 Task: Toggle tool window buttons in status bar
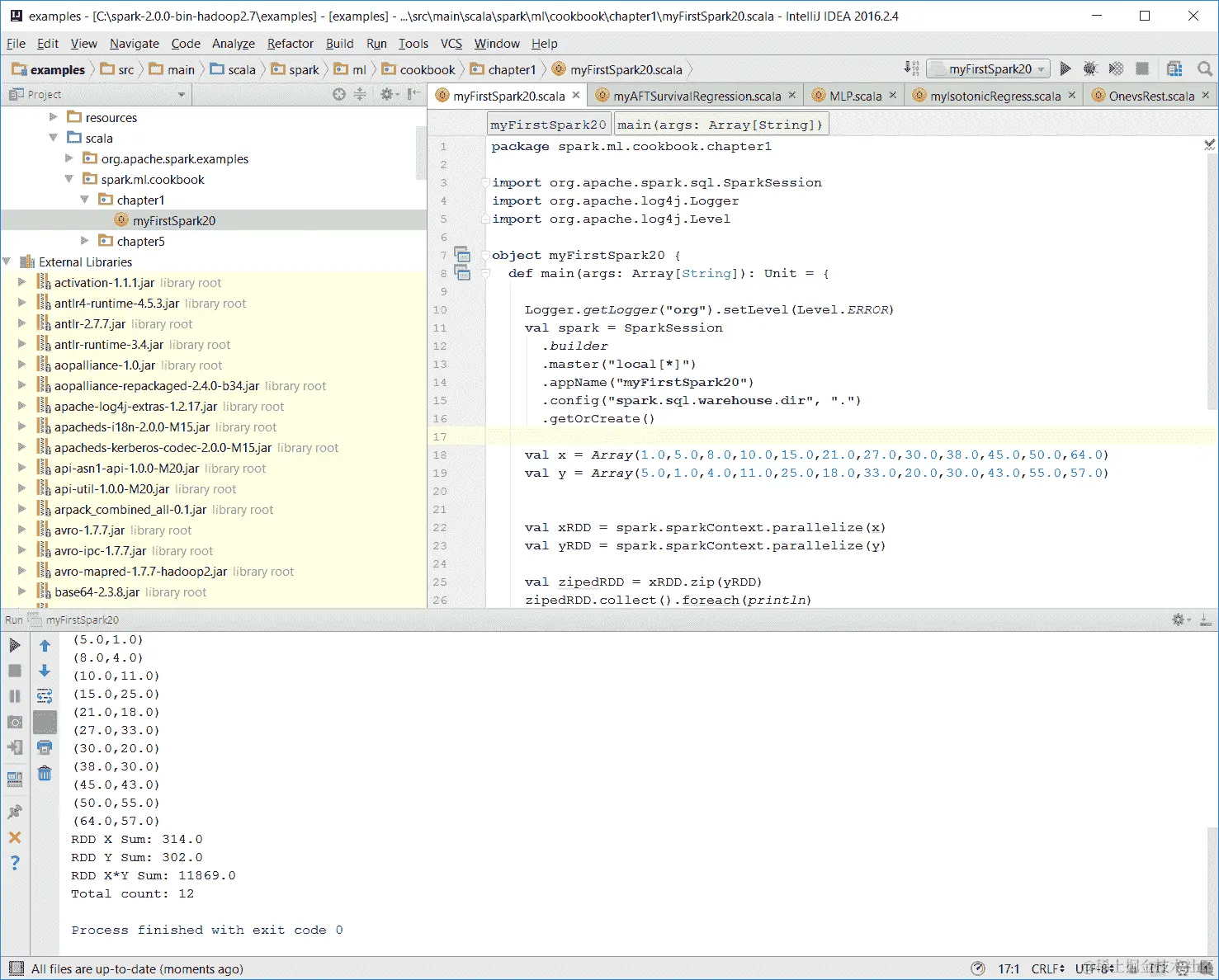click(x=16, y=968)
